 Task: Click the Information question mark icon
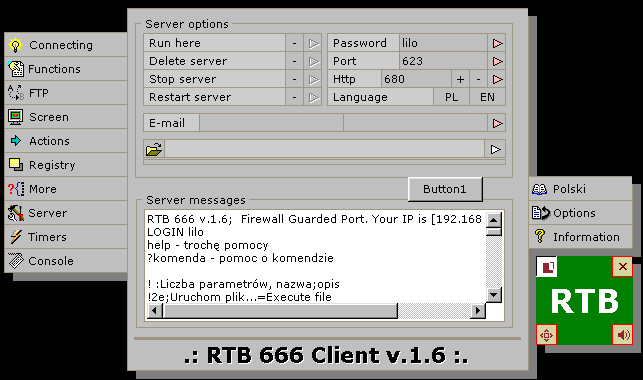[x=540, y=237]
